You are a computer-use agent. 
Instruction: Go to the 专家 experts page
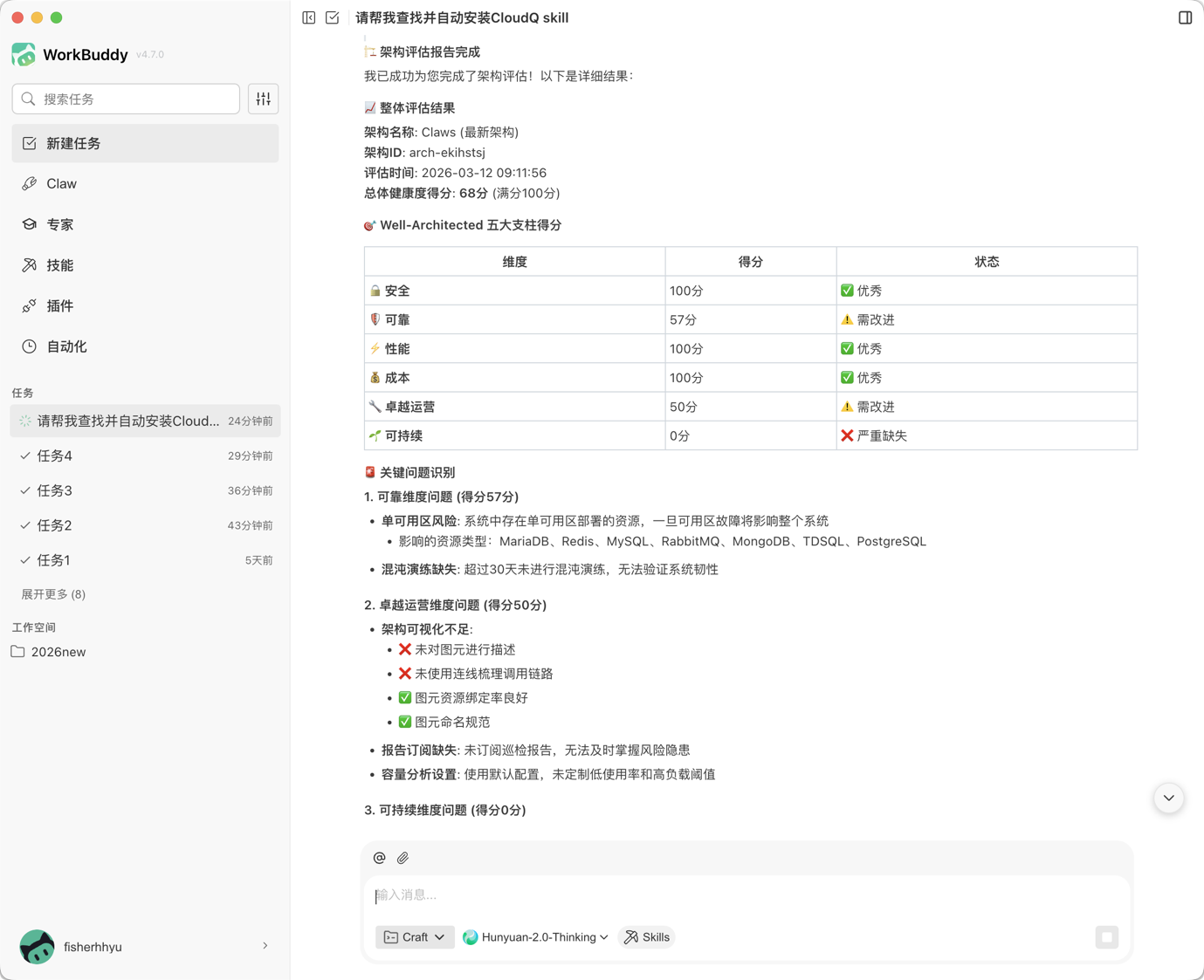click(145, 224)
